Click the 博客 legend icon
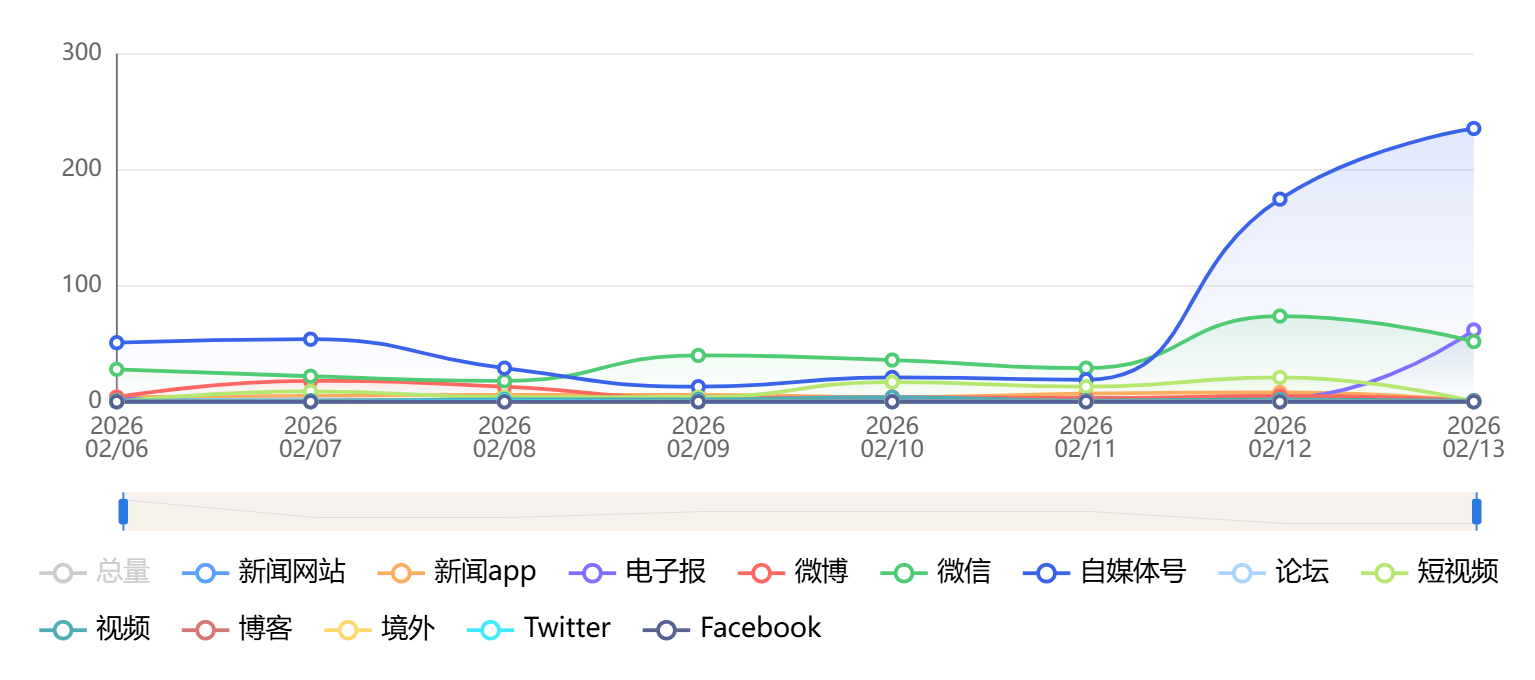 pos(204,629)
